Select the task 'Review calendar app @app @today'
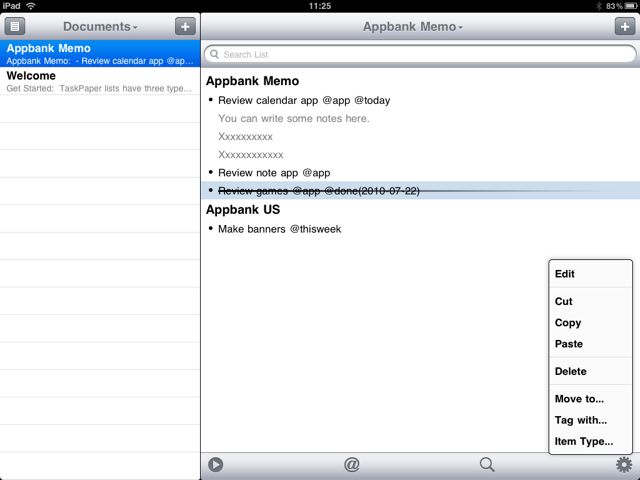 [304, 100]
